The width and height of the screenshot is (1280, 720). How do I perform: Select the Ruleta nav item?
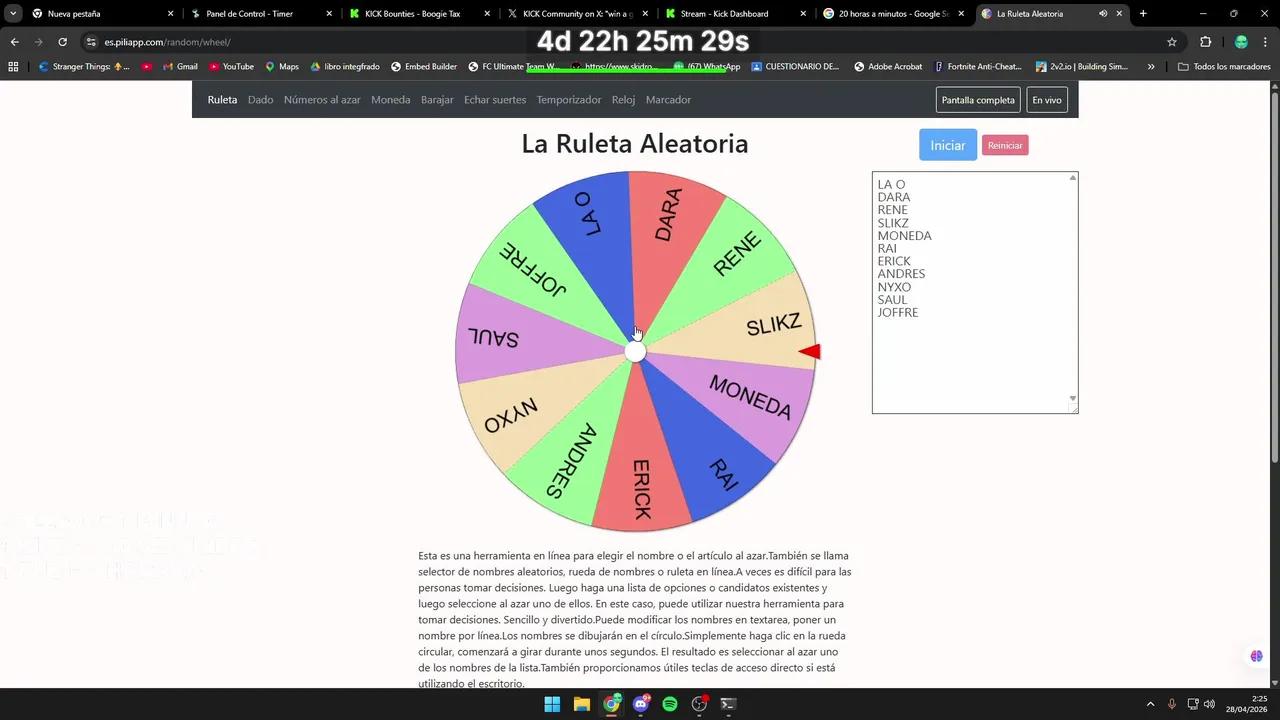point(222,100)
